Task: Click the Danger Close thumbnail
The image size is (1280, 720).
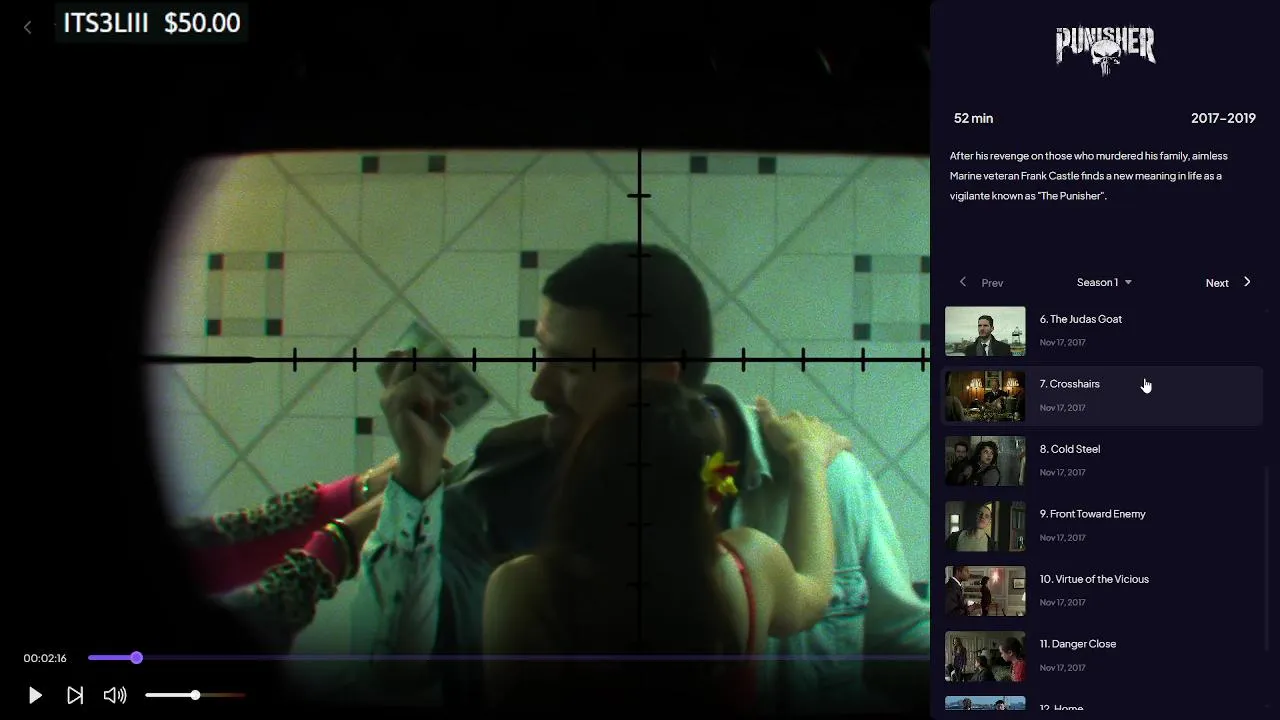Action: (985, 656)
